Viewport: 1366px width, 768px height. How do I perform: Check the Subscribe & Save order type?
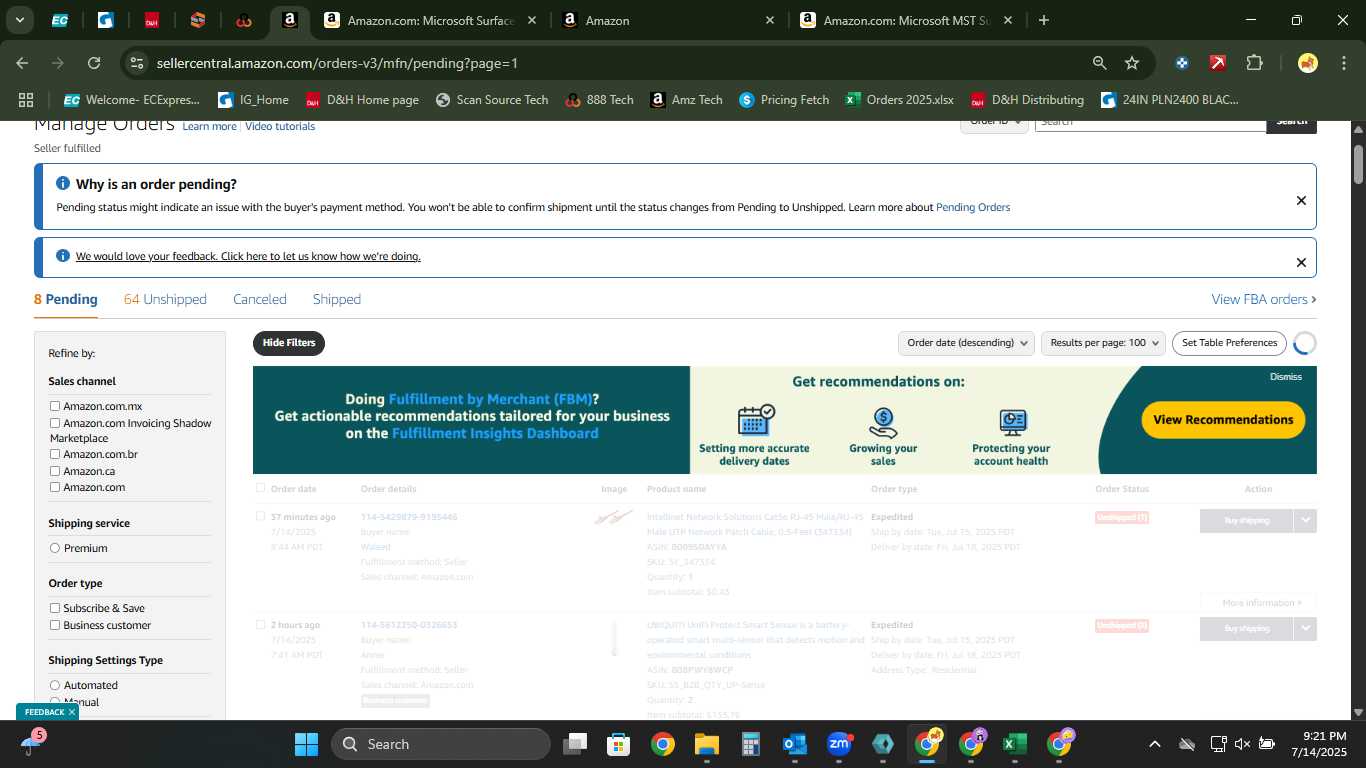point(55,608)
